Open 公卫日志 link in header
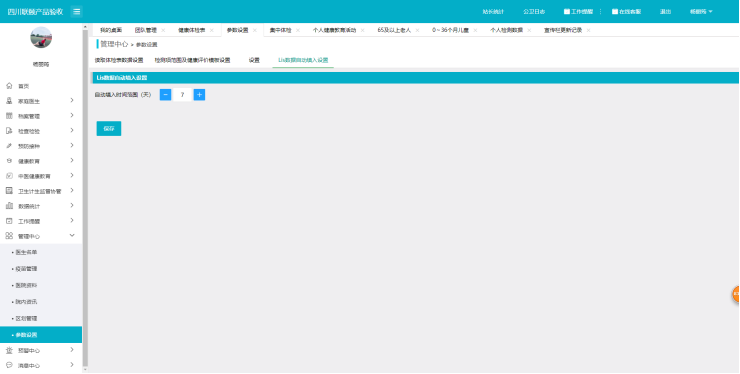This screenshot has height=374, width=740. (x=534, y=11)
